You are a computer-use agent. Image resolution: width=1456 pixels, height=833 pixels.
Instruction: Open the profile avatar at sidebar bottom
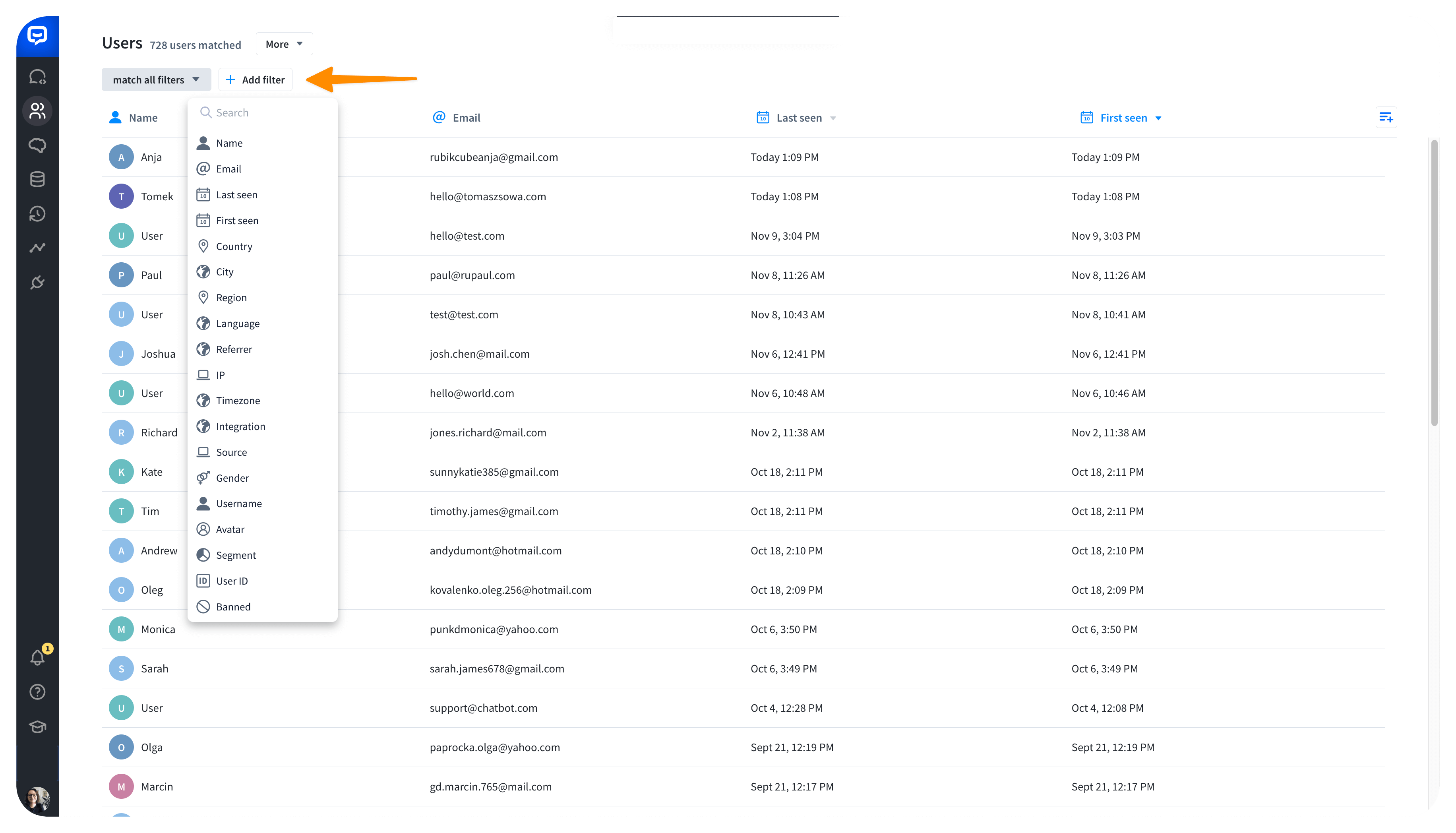tap(38, 799)
